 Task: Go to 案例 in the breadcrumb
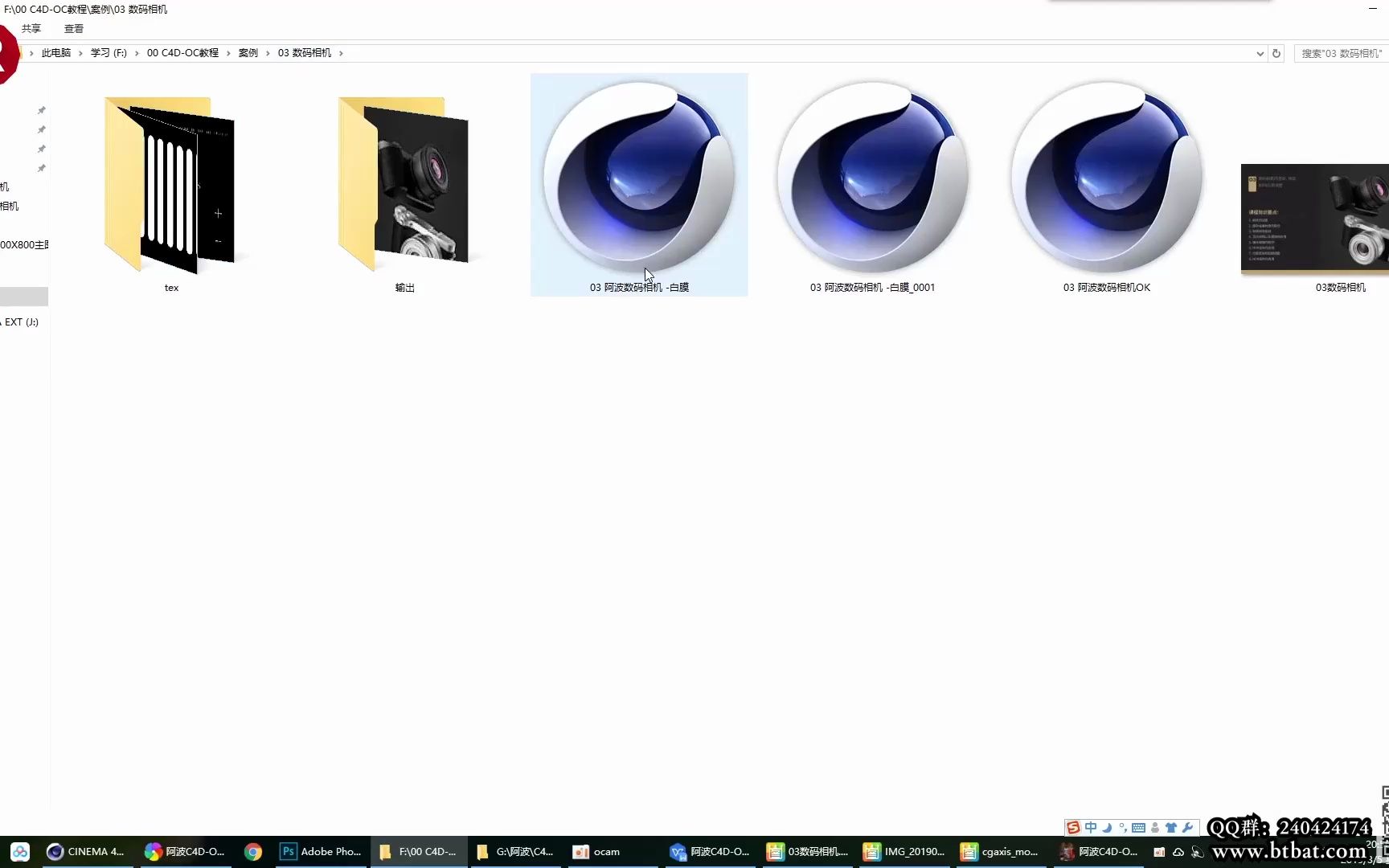pos(248,53)
